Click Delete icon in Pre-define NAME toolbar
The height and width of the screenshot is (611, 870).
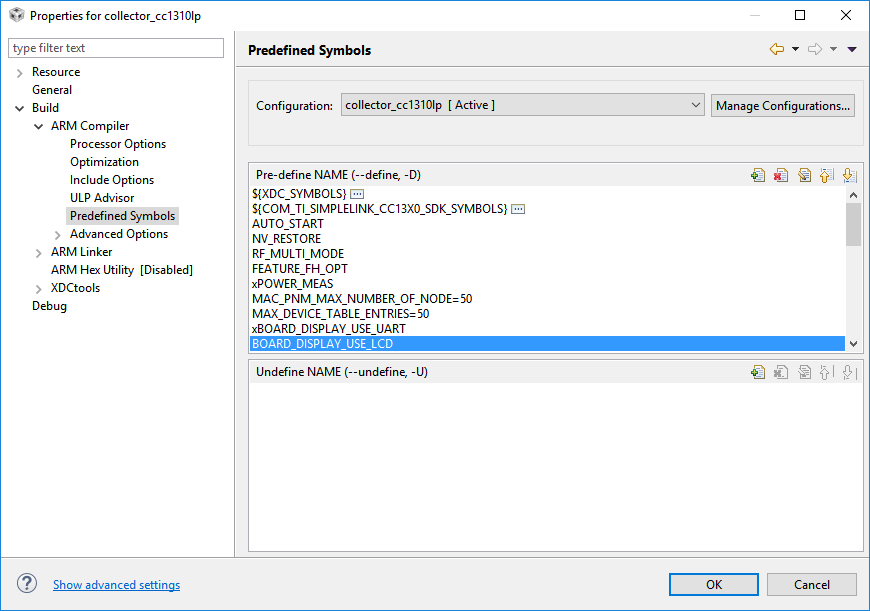click(781, 175)
